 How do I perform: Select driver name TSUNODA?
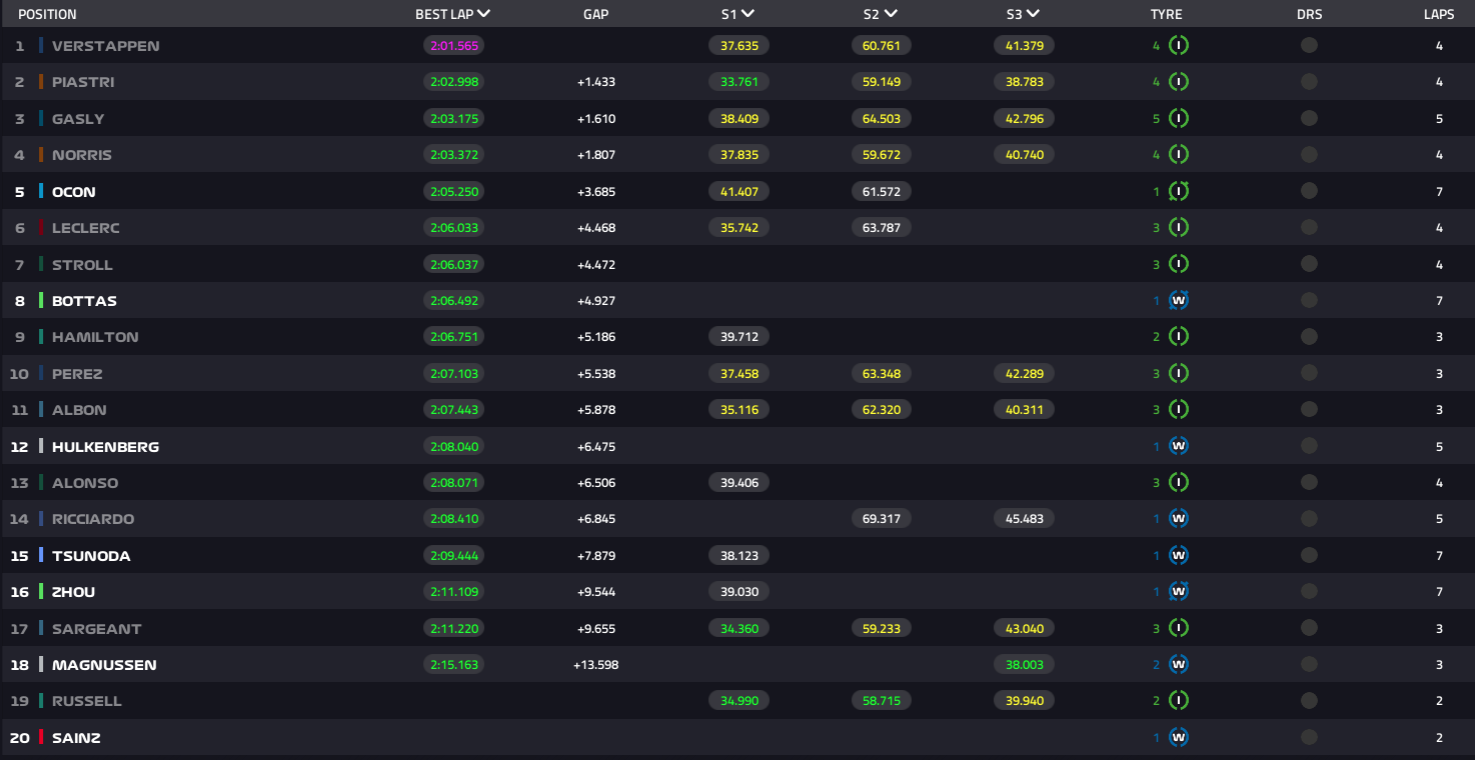click(x=91, y=556)
